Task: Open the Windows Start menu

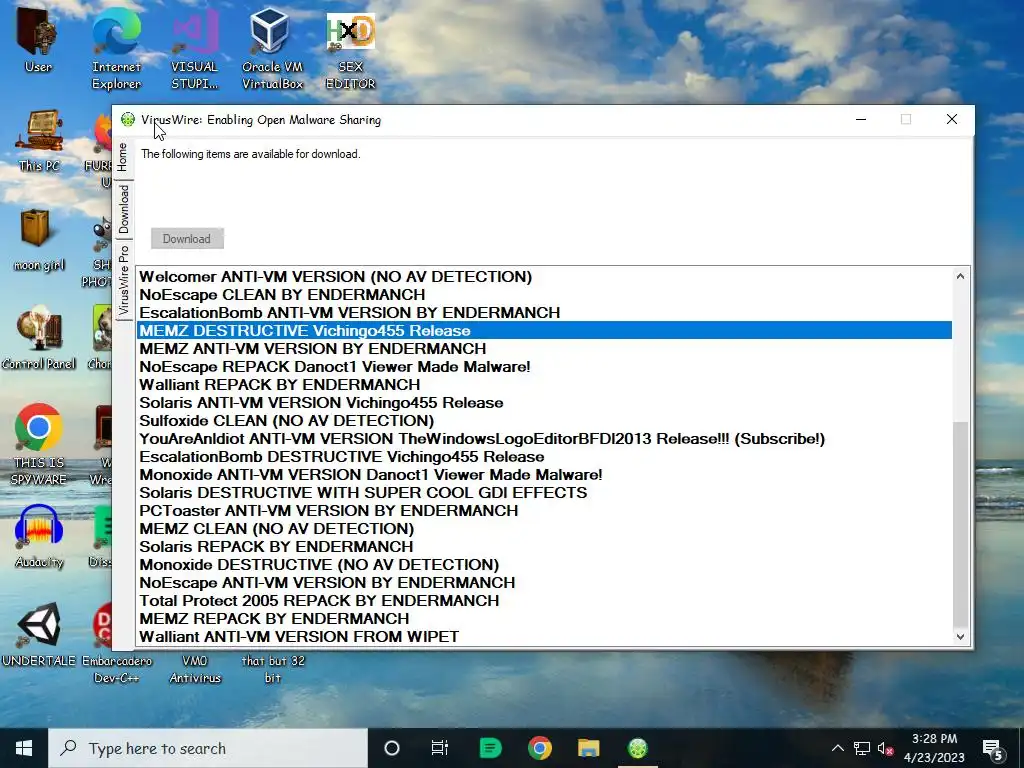Action: pos(24,748)
